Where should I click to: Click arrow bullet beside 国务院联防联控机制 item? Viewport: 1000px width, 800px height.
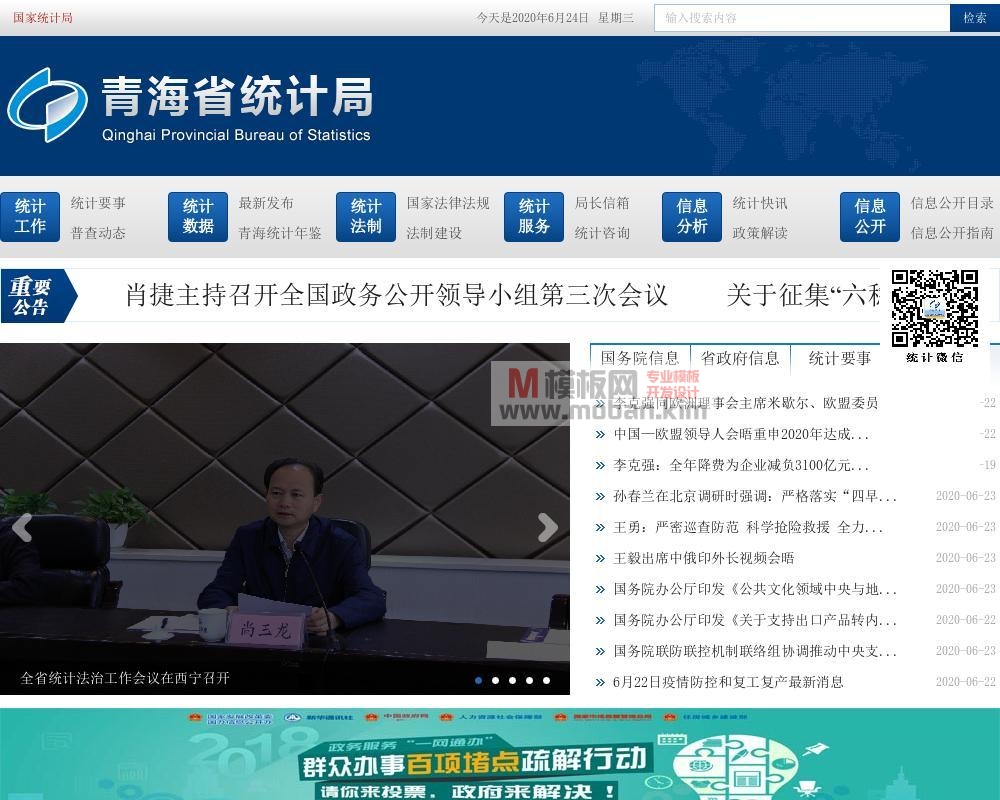pyautogui.click(x=599, y=651)
